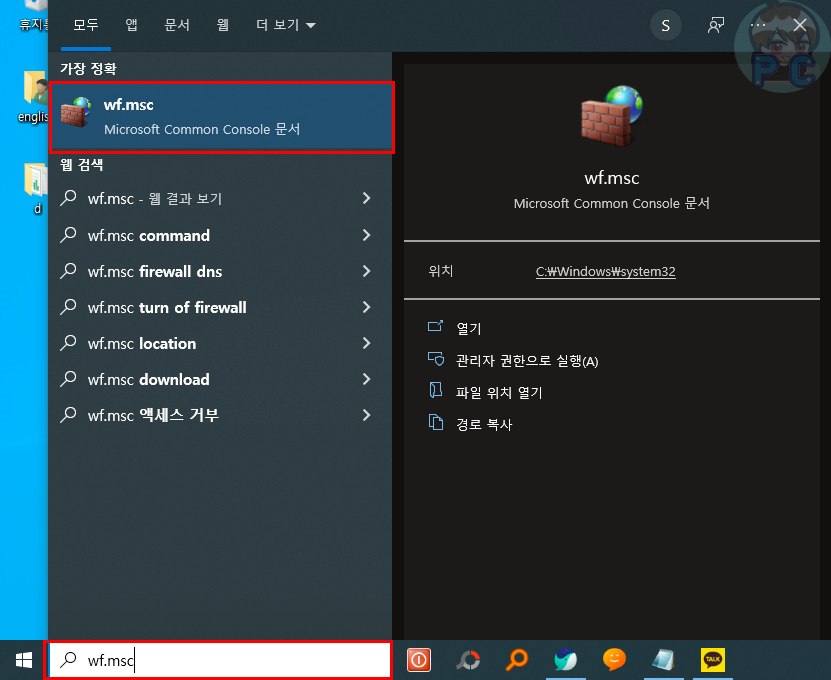Expand arrow for 'wf.msc firewall dns'

366,271
